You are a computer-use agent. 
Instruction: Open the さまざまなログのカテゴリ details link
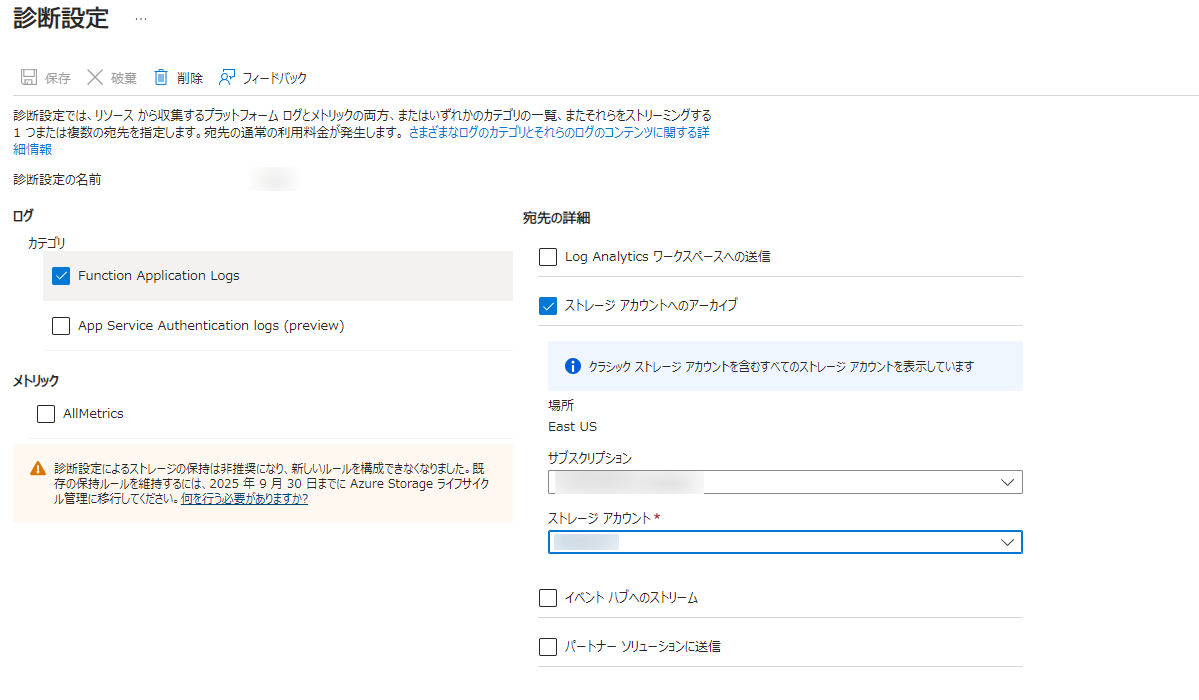point(559,132)
